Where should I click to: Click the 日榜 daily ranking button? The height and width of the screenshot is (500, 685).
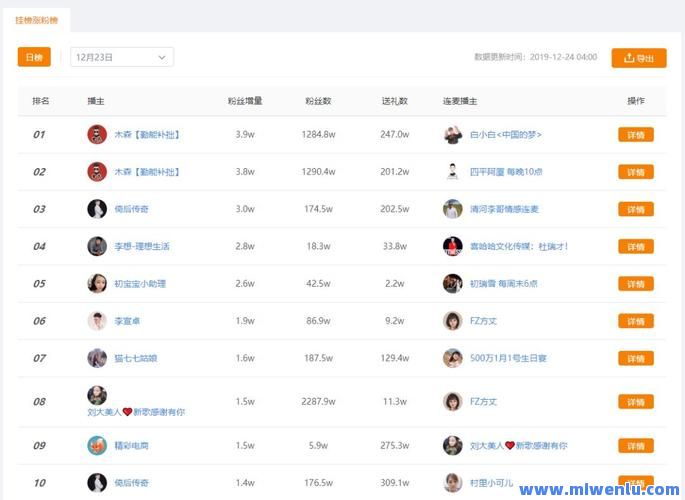34,58
